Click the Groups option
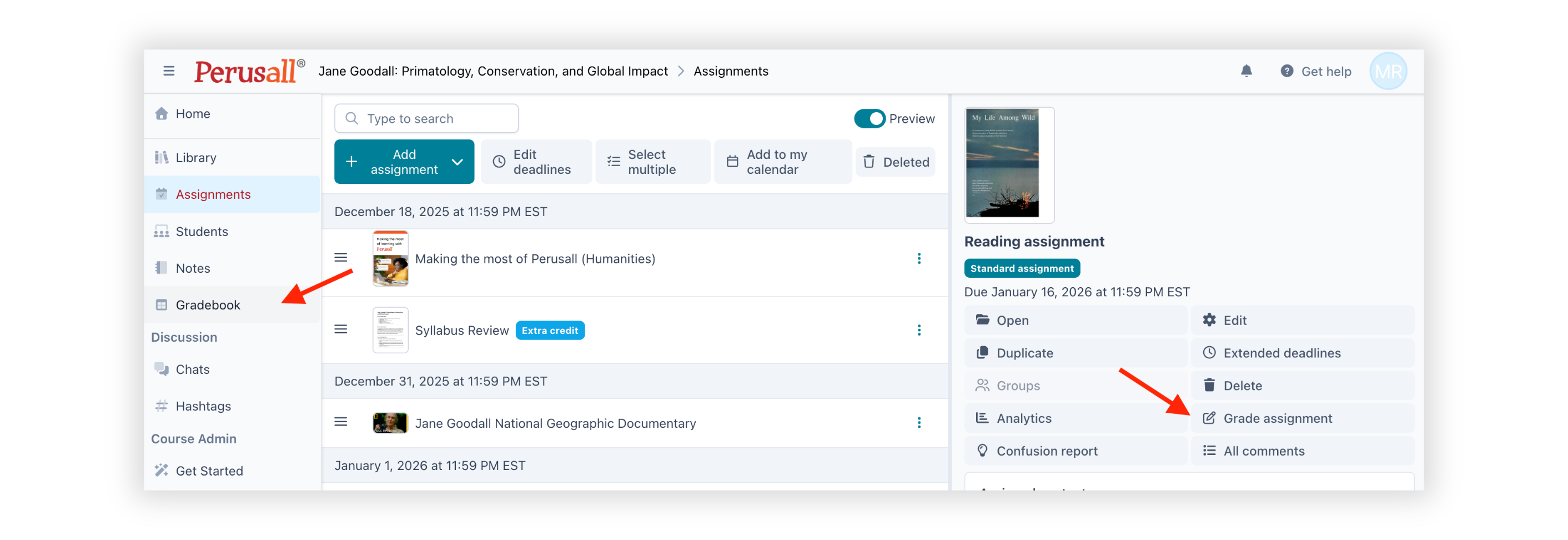1568x540 pixels. click(1076, 386)
